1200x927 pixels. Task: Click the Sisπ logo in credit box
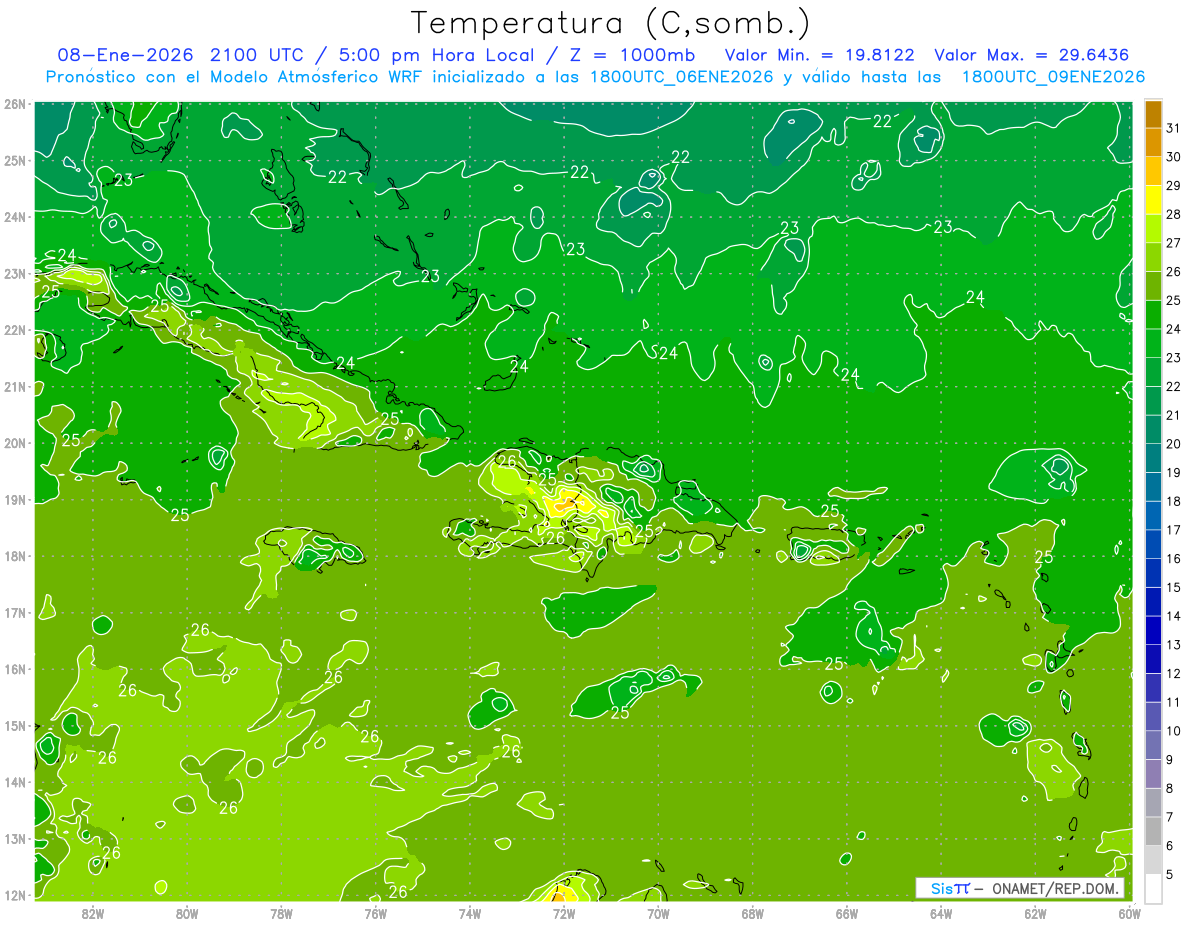click(x=950, y=888)
